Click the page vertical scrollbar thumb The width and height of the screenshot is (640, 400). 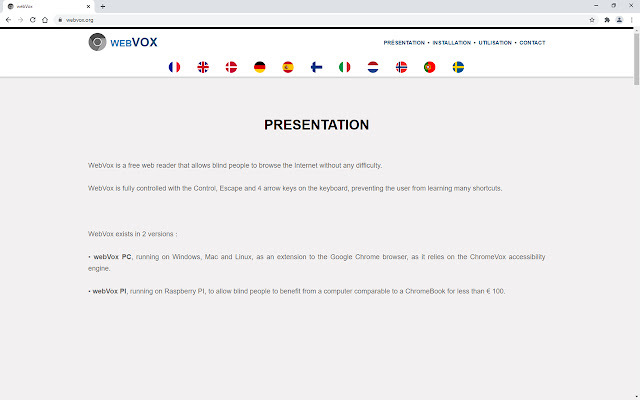[x=636, y=59]
